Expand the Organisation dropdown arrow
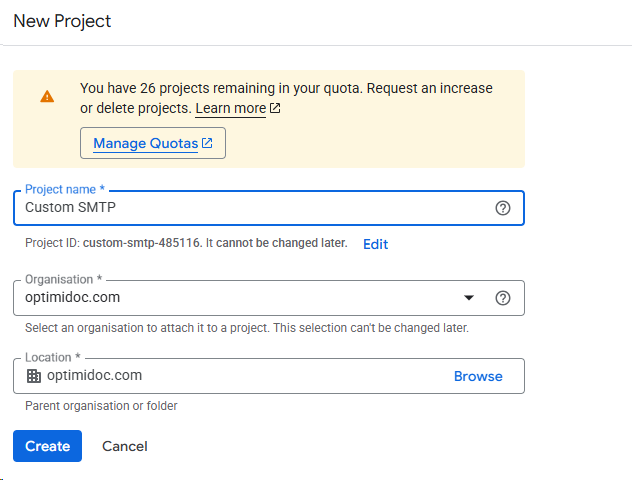 [469, 298]
